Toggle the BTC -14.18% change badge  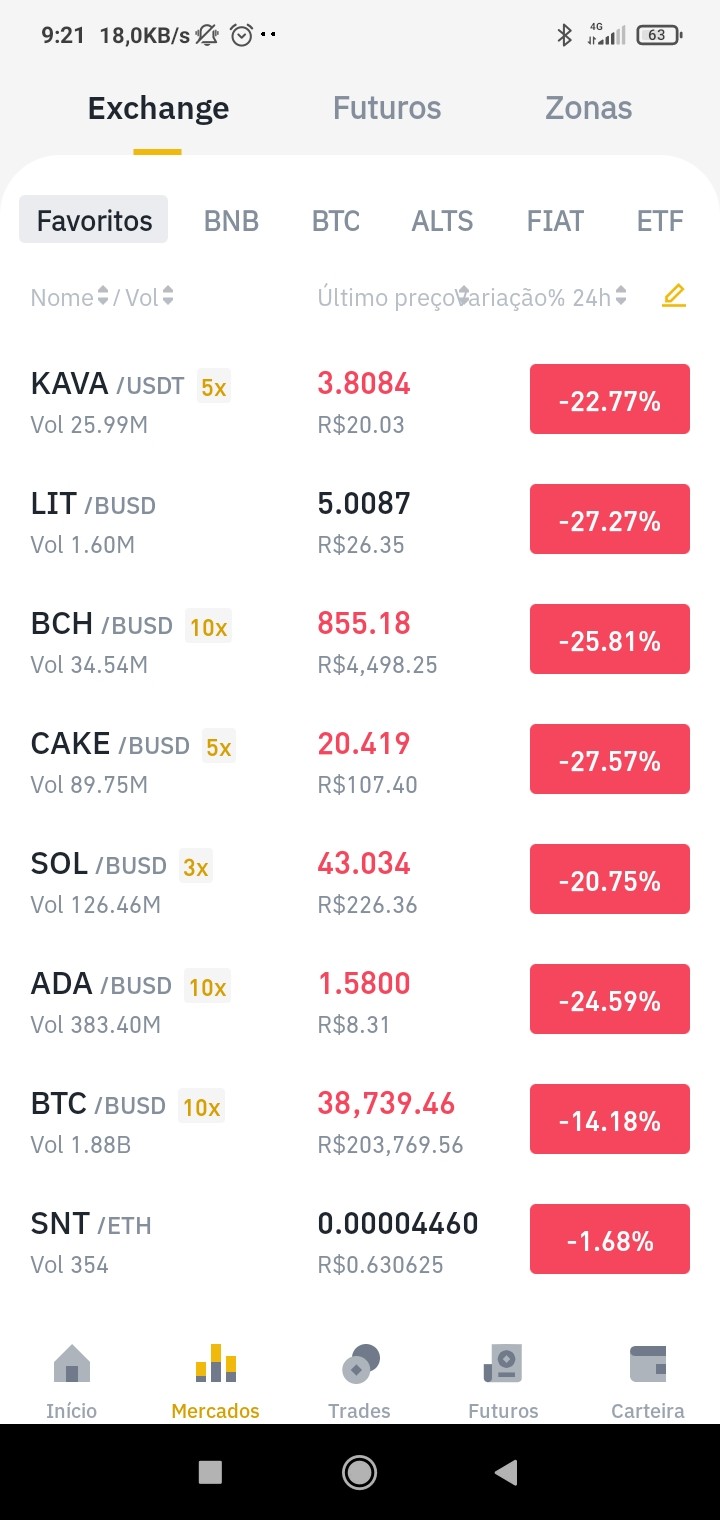pyautogui.click(x=610, y=1119)
